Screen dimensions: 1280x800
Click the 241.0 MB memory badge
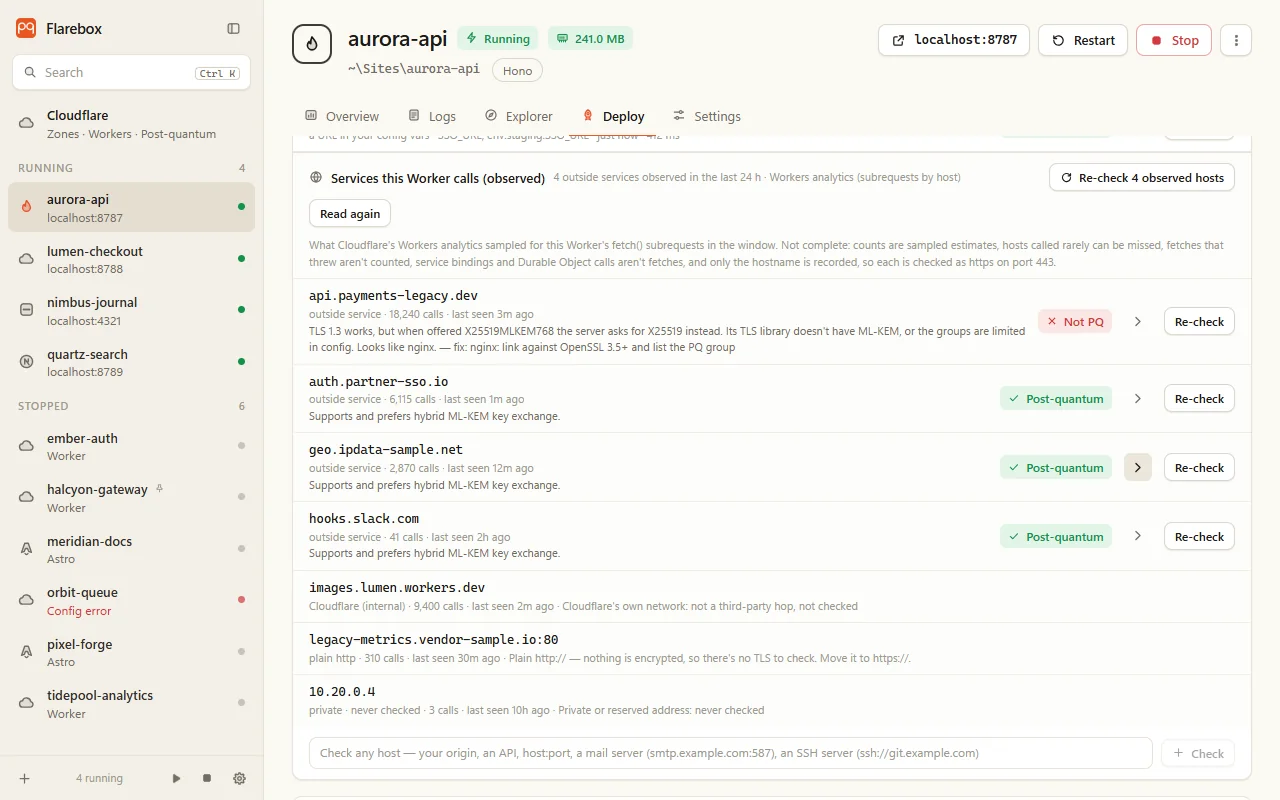[x=590, y=39]
